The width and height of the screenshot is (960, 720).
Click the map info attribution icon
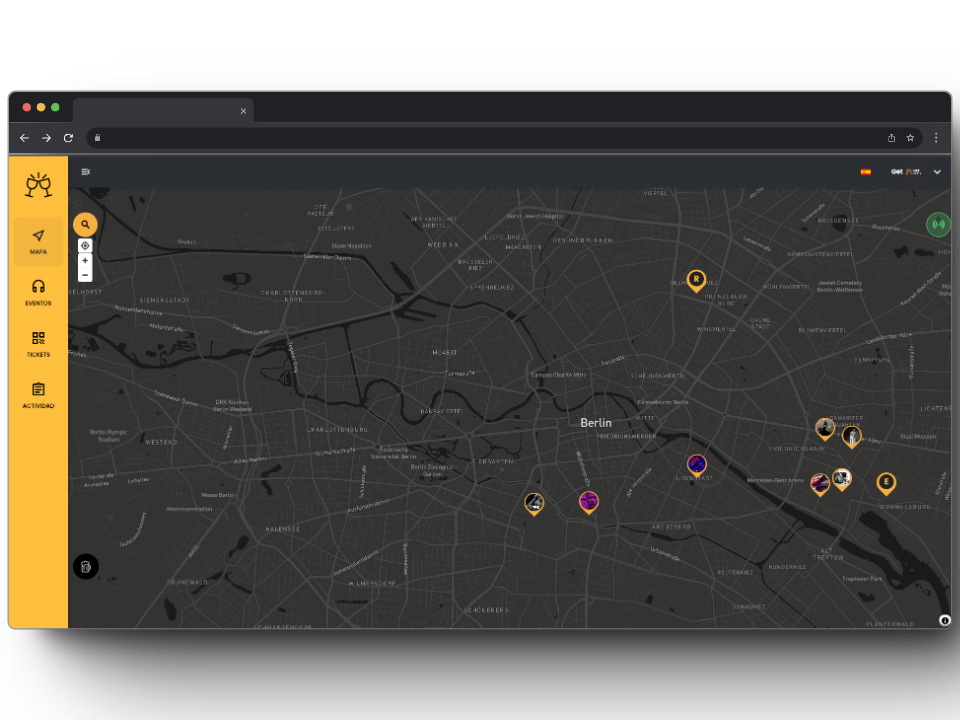point(945,620)
